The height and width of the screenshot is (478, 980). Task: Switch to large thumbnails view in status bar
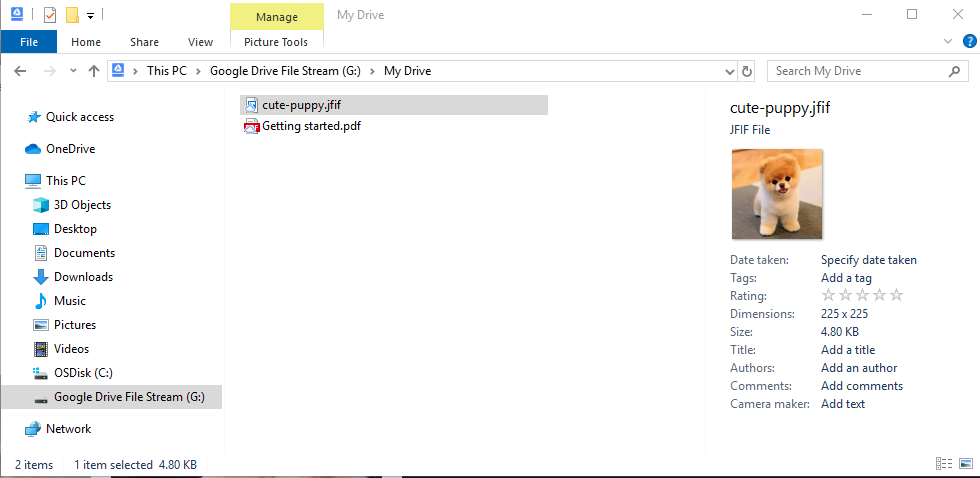pyautogui.click(x=964, y=464)
